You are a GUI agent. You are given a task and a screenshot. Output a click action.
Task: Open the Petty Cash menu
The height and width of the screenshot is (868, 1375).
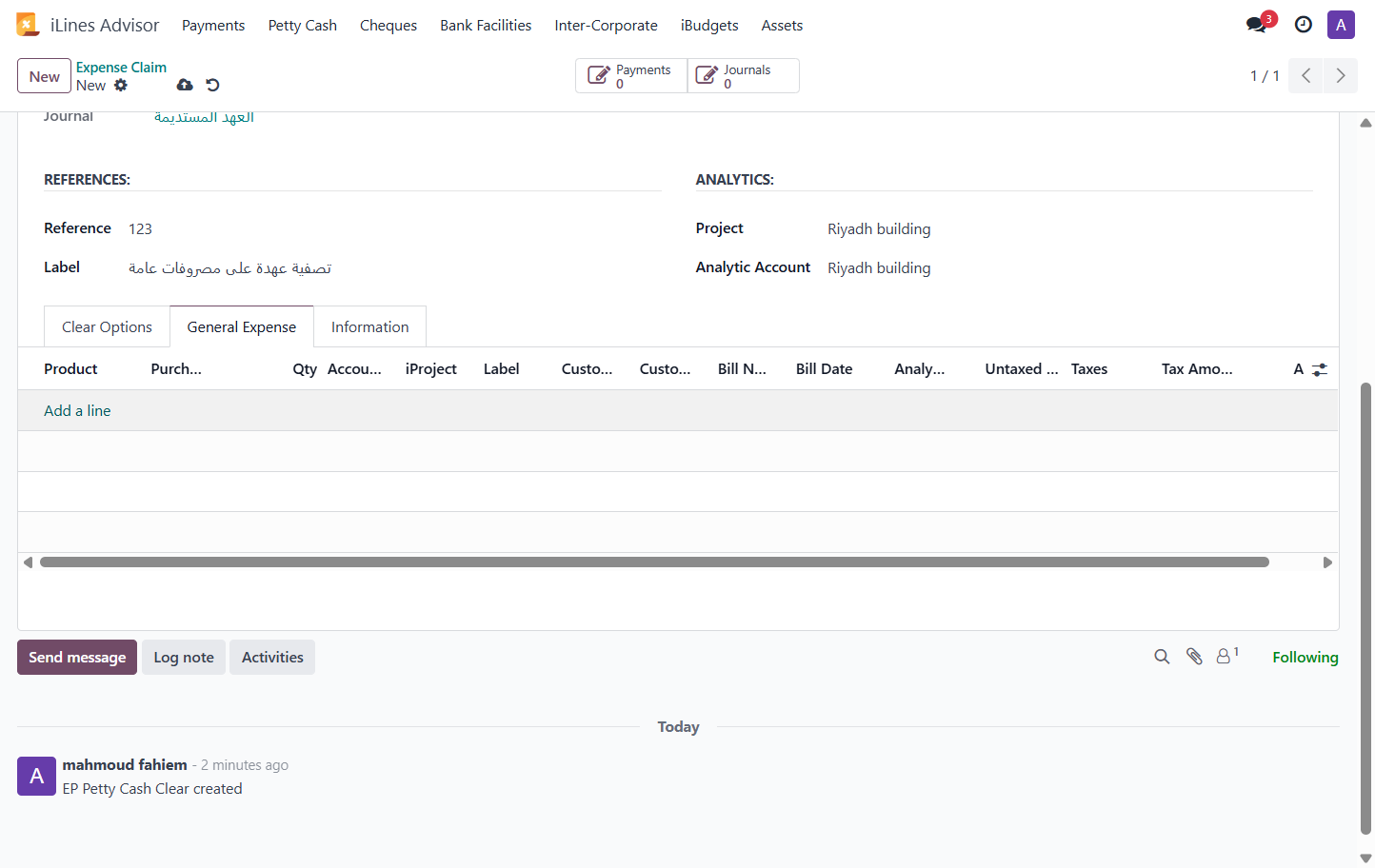click(303, 26)
